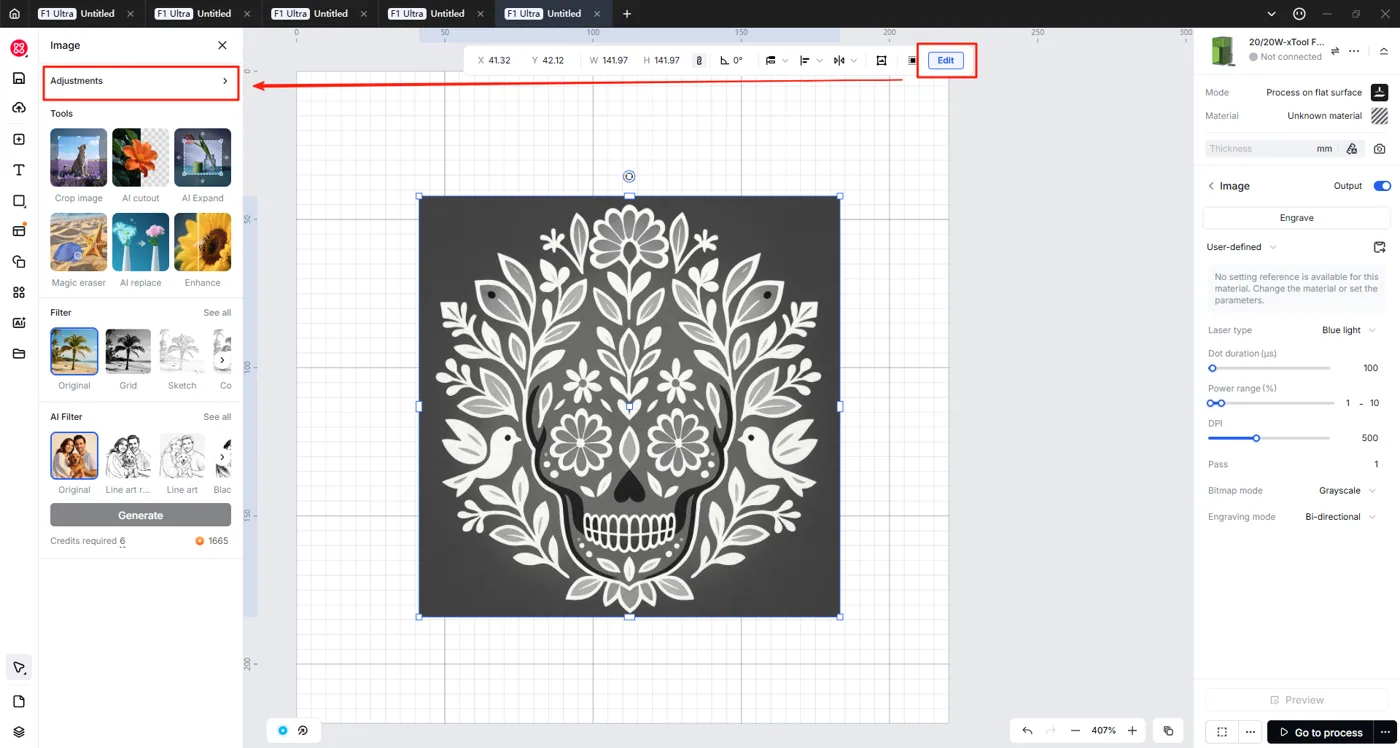Viewport: 1400px width, 748px height.
Task: Choose the Enhance tool
Action: pos(202,242)
